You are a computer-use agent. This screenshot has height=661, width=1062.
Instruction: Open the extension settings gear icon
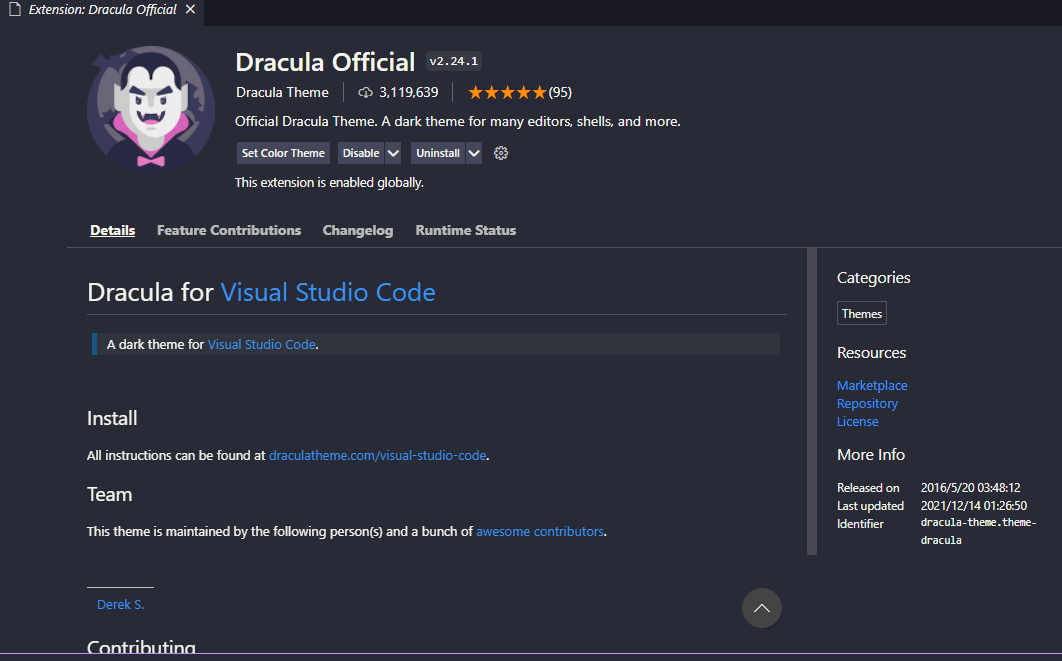502,153
